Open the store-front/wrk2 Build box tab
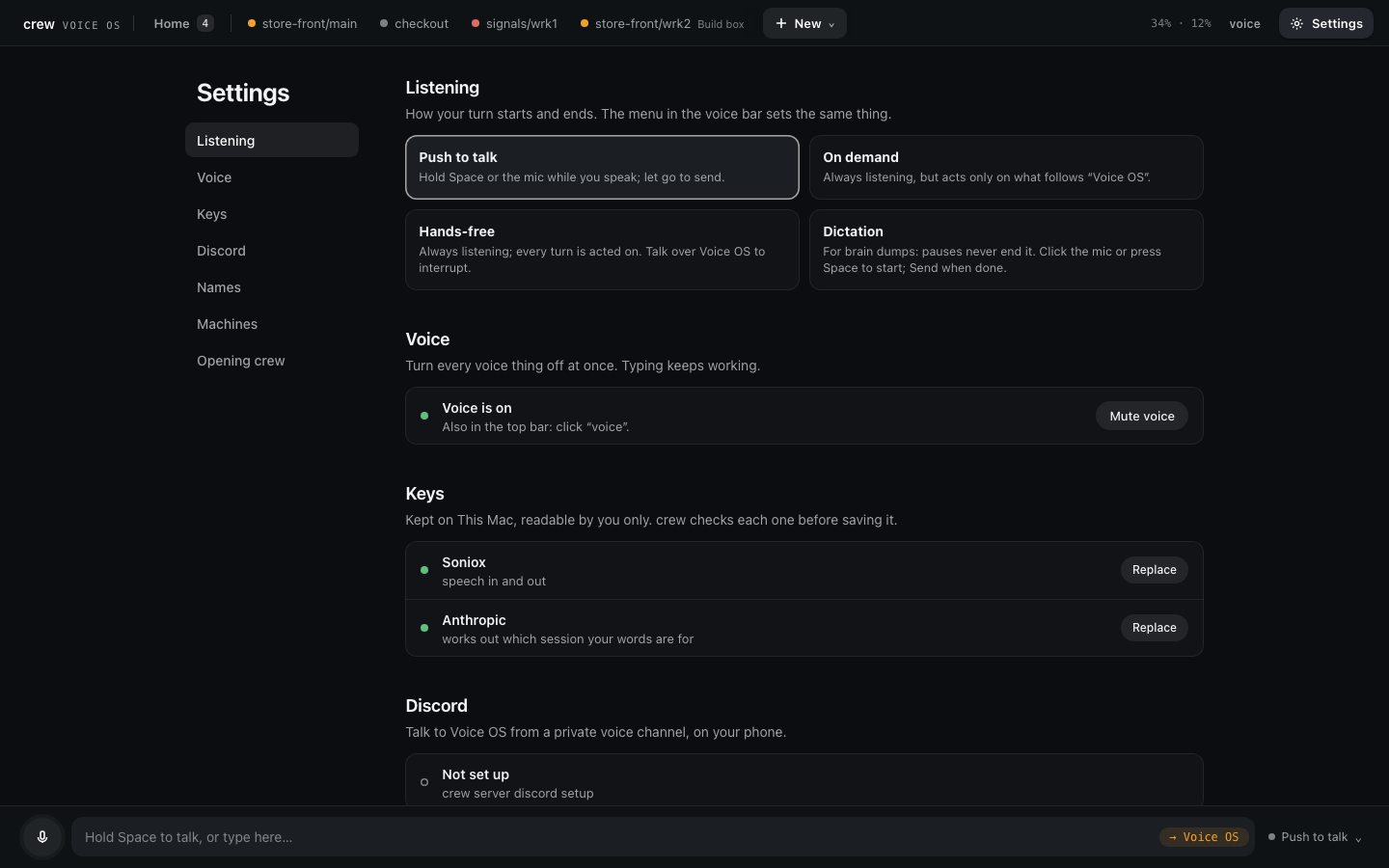The height and width of the screenshot is (868, 1389). coord(663,24)
